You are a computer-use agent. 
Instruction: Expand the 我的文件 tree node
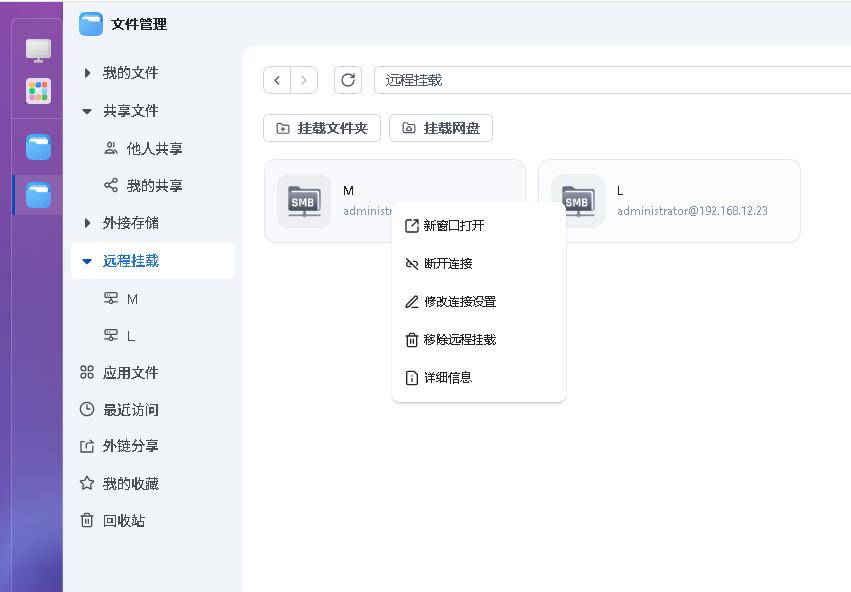pos(87,73)
